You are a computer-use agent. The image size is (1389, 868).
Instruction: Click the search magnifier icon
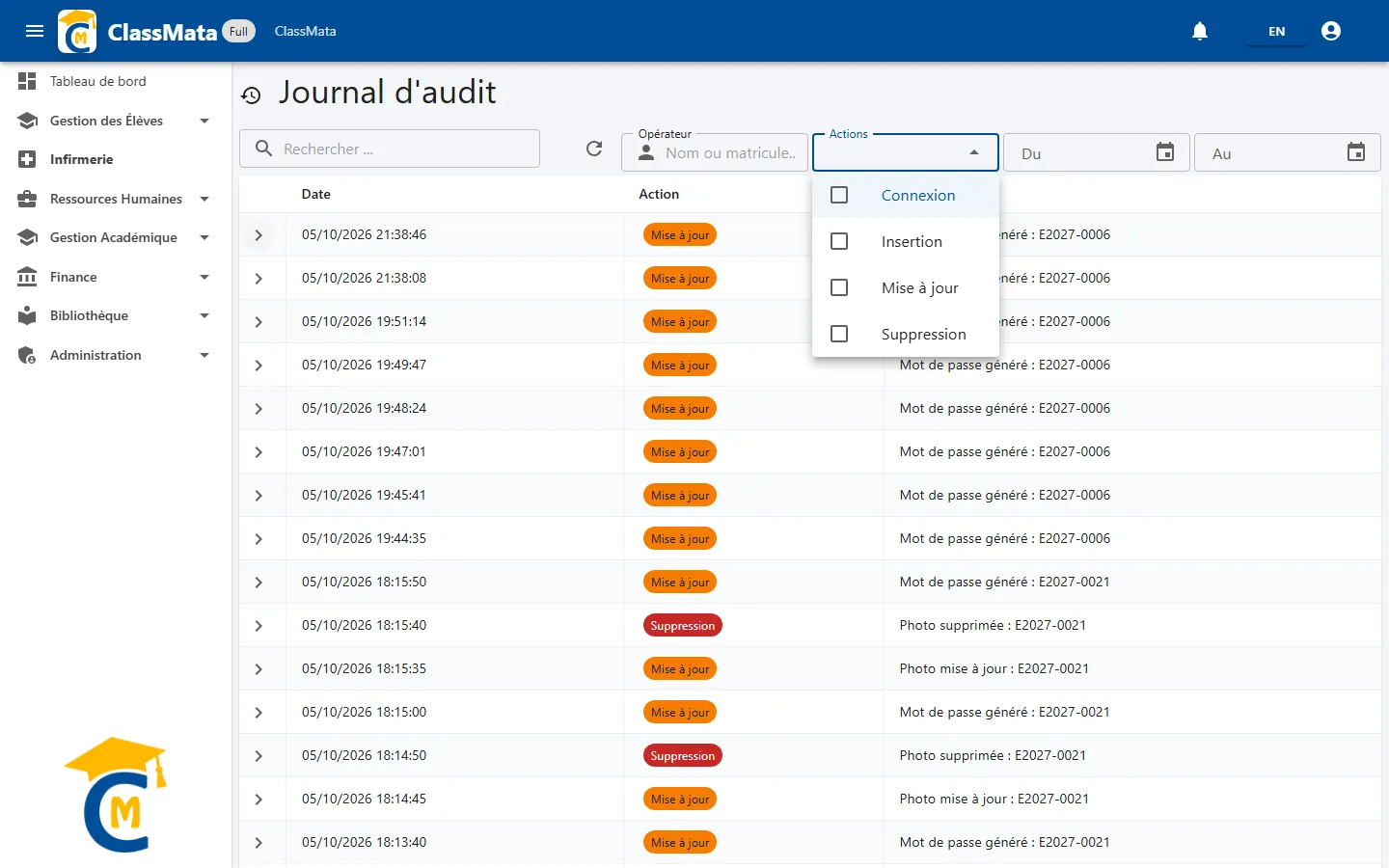click(263, 149)
